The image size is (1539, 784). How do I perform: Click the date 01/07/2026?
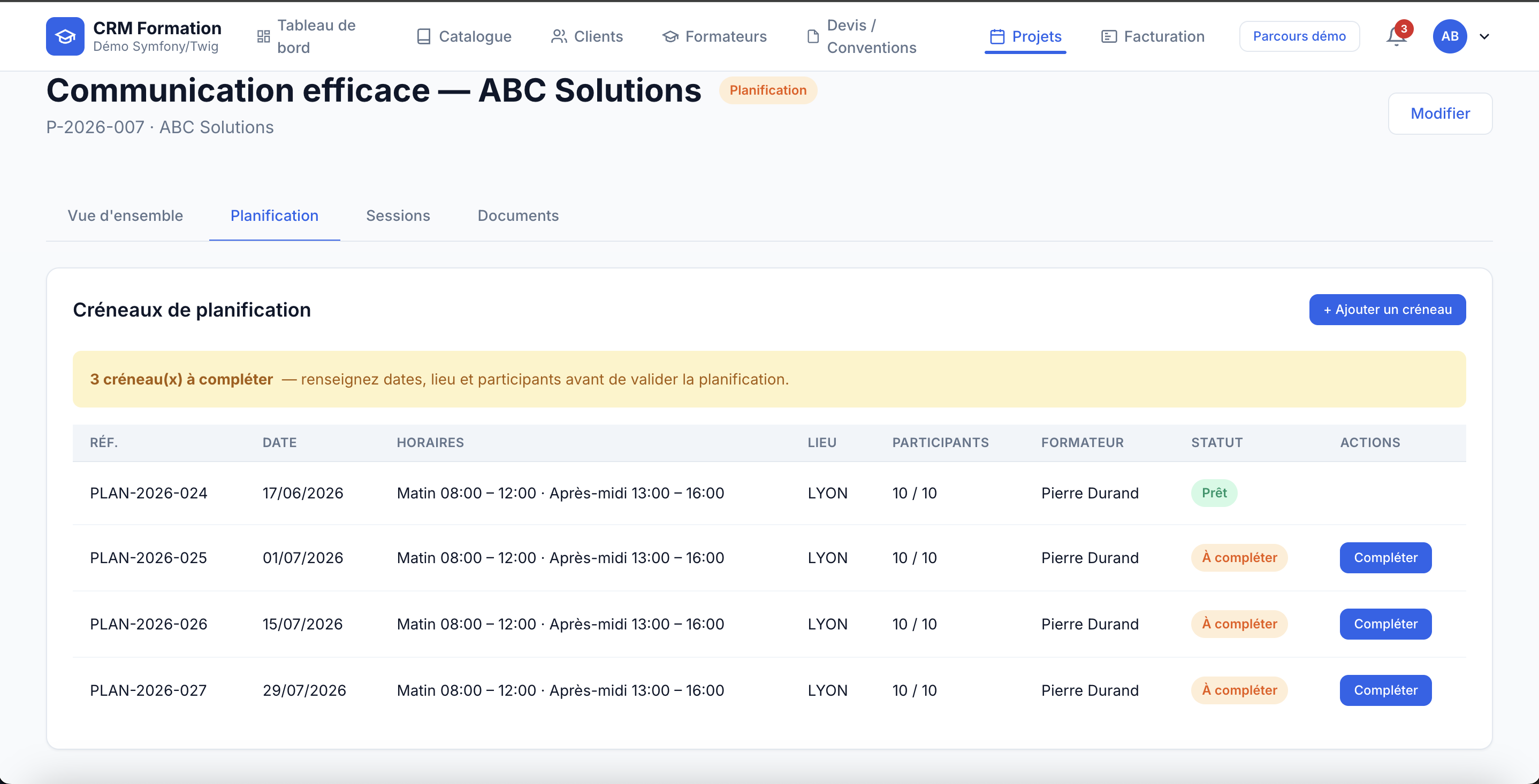click(x=303, y=558)
